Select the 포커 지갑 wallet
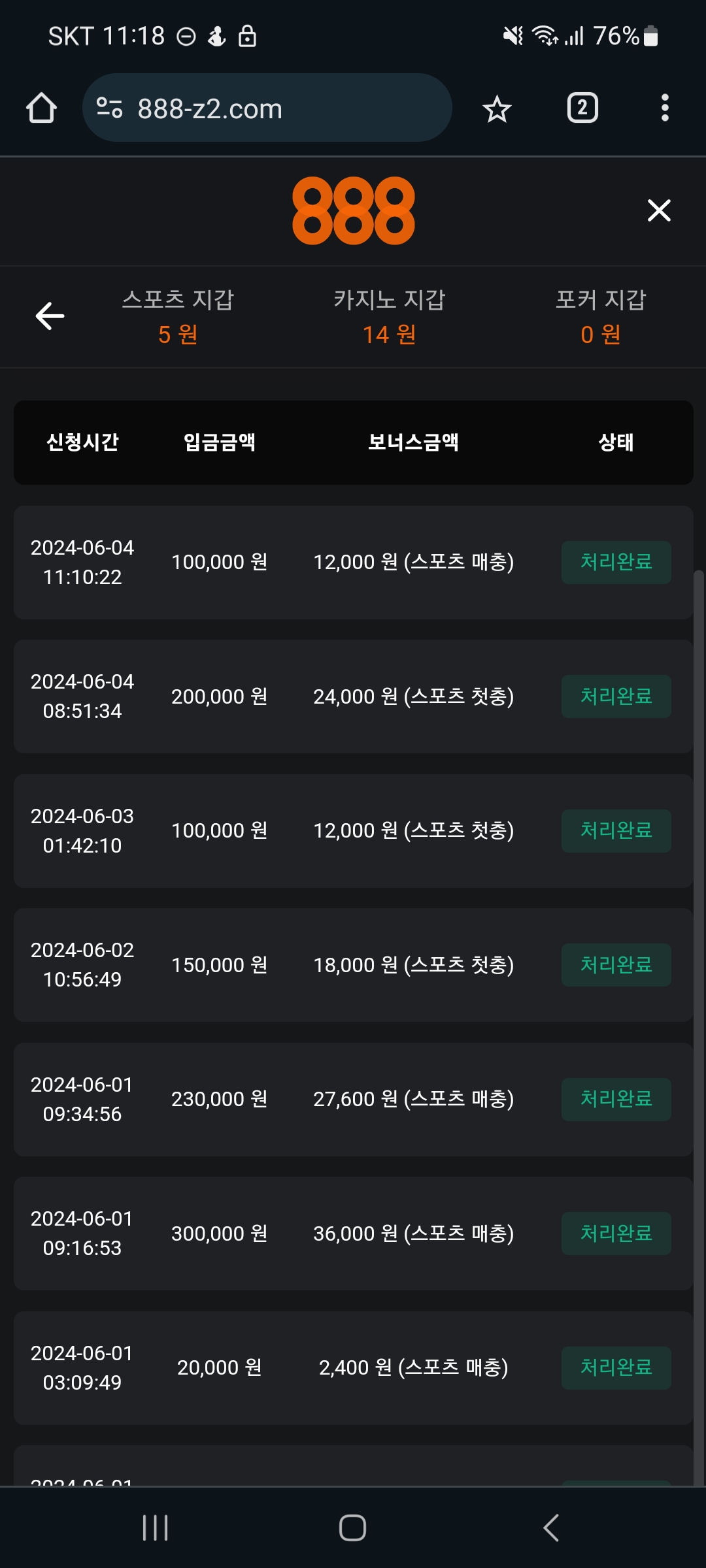706x1568 pixels. [601, 317]
